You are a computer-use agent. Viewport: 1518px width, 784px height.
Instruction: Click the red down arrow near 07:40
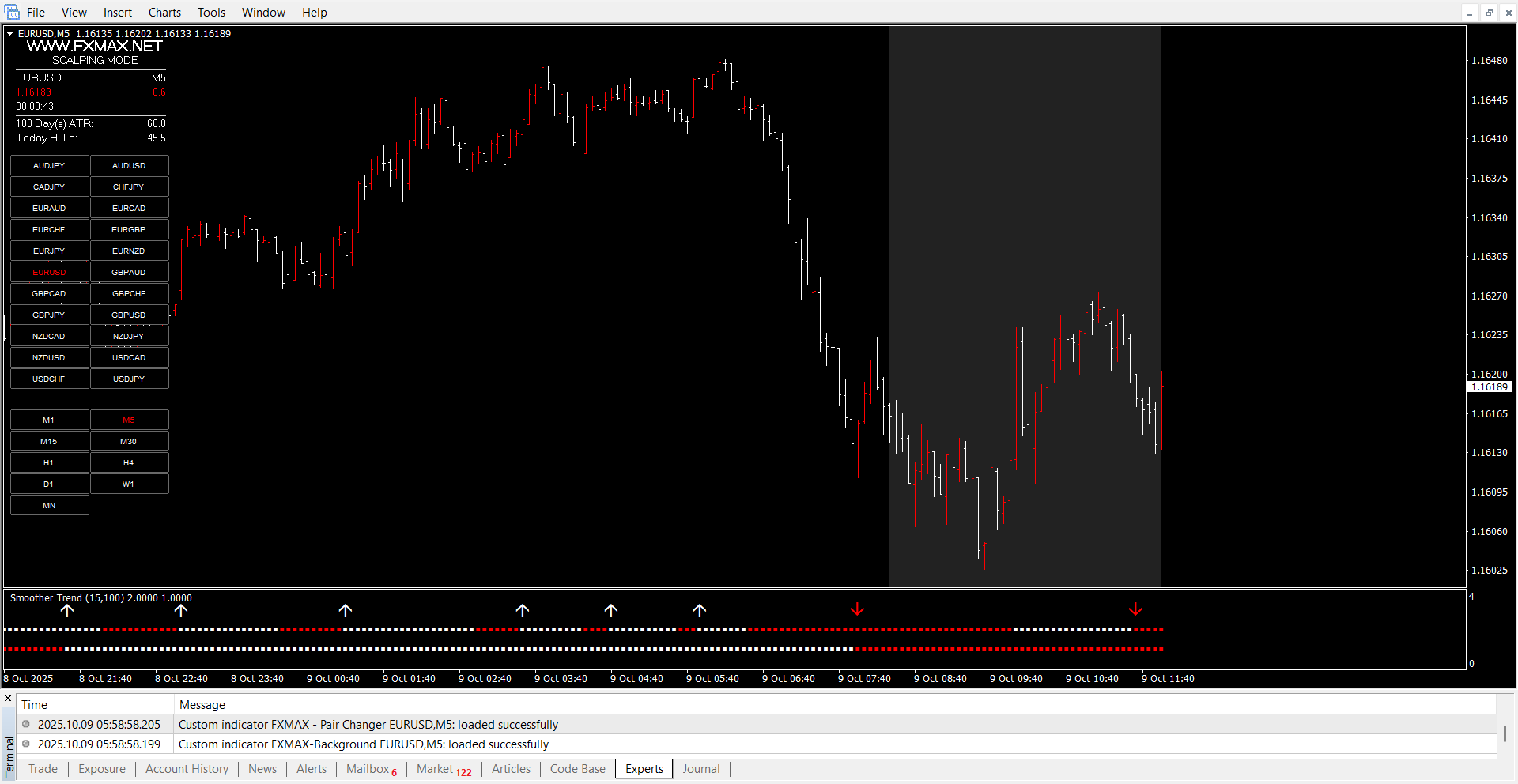click(857, 609)
